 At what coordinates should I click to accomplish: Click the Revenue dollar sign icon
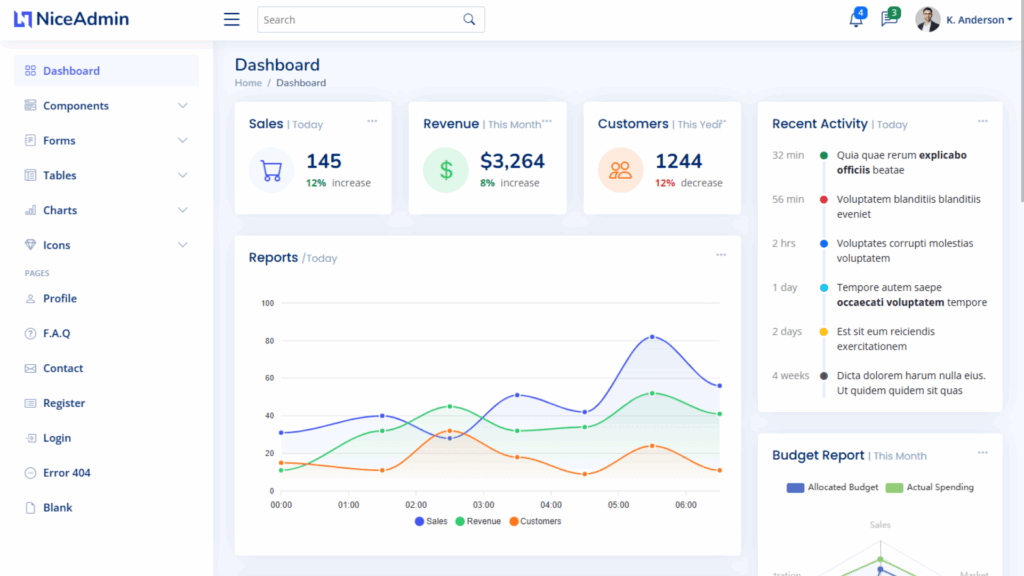446,170
